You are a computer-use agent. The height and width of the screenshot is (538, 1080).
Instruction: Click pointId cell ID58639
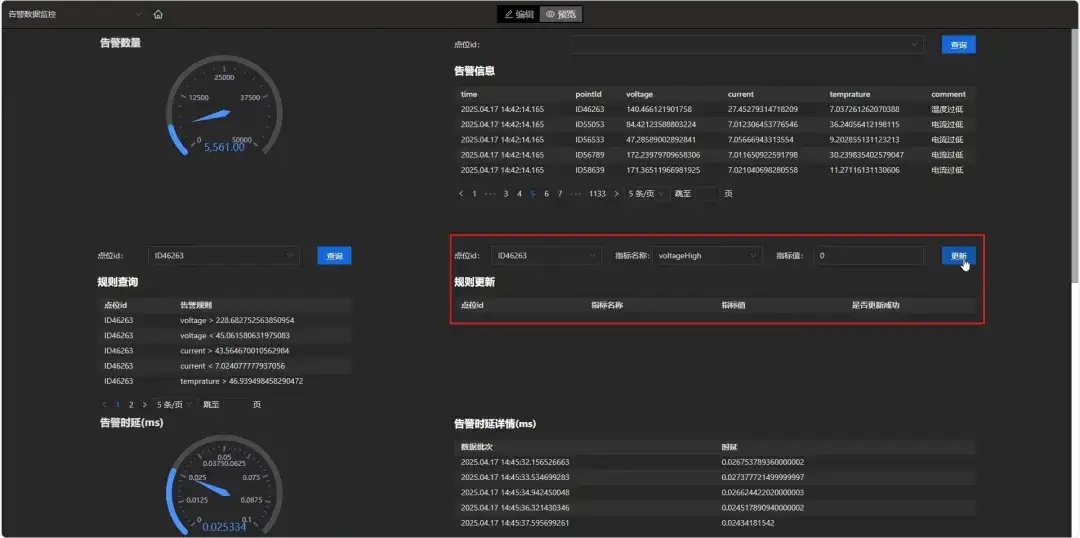(590, 170)
